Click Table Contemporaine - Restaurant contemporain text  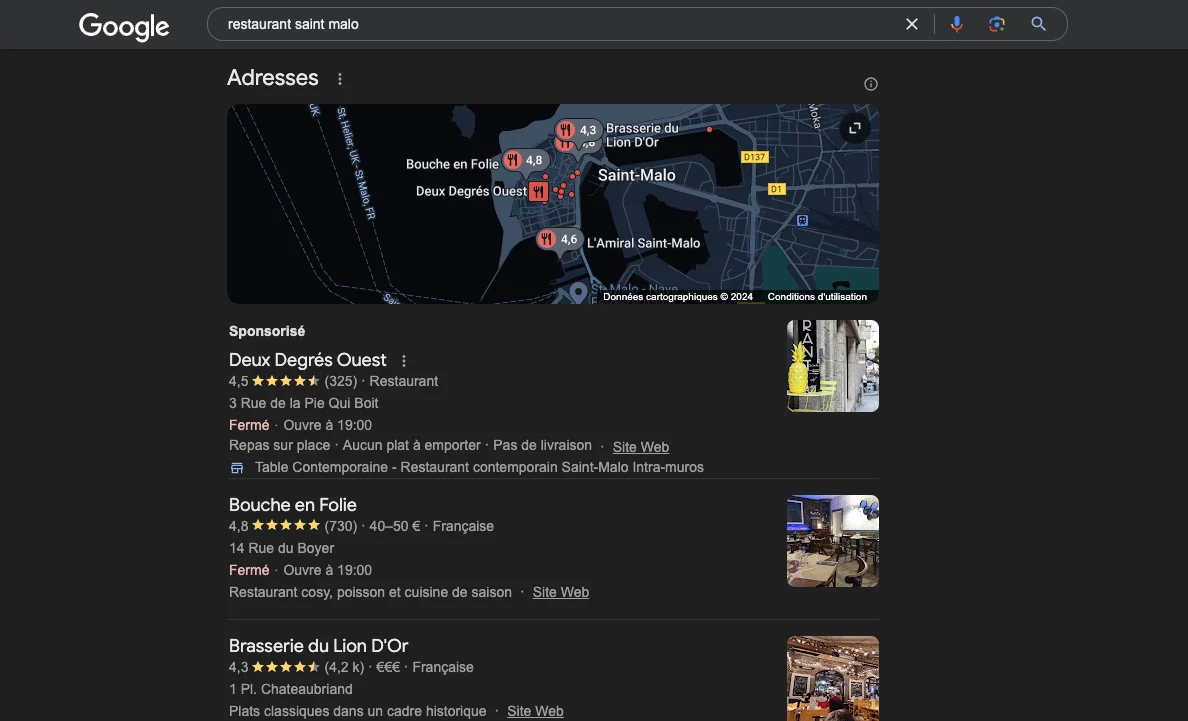coord(479,467)
